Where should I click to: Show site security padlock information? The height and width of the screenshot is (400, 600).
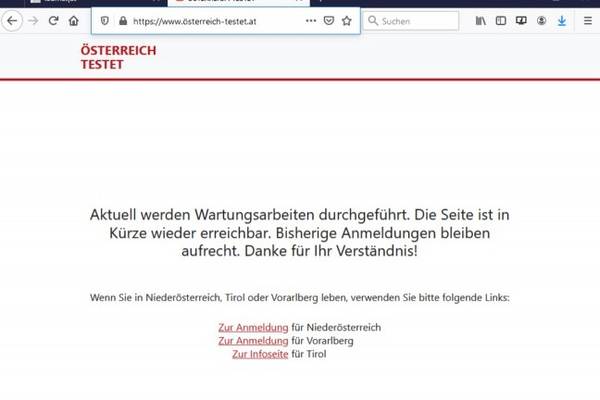(124, 20)
